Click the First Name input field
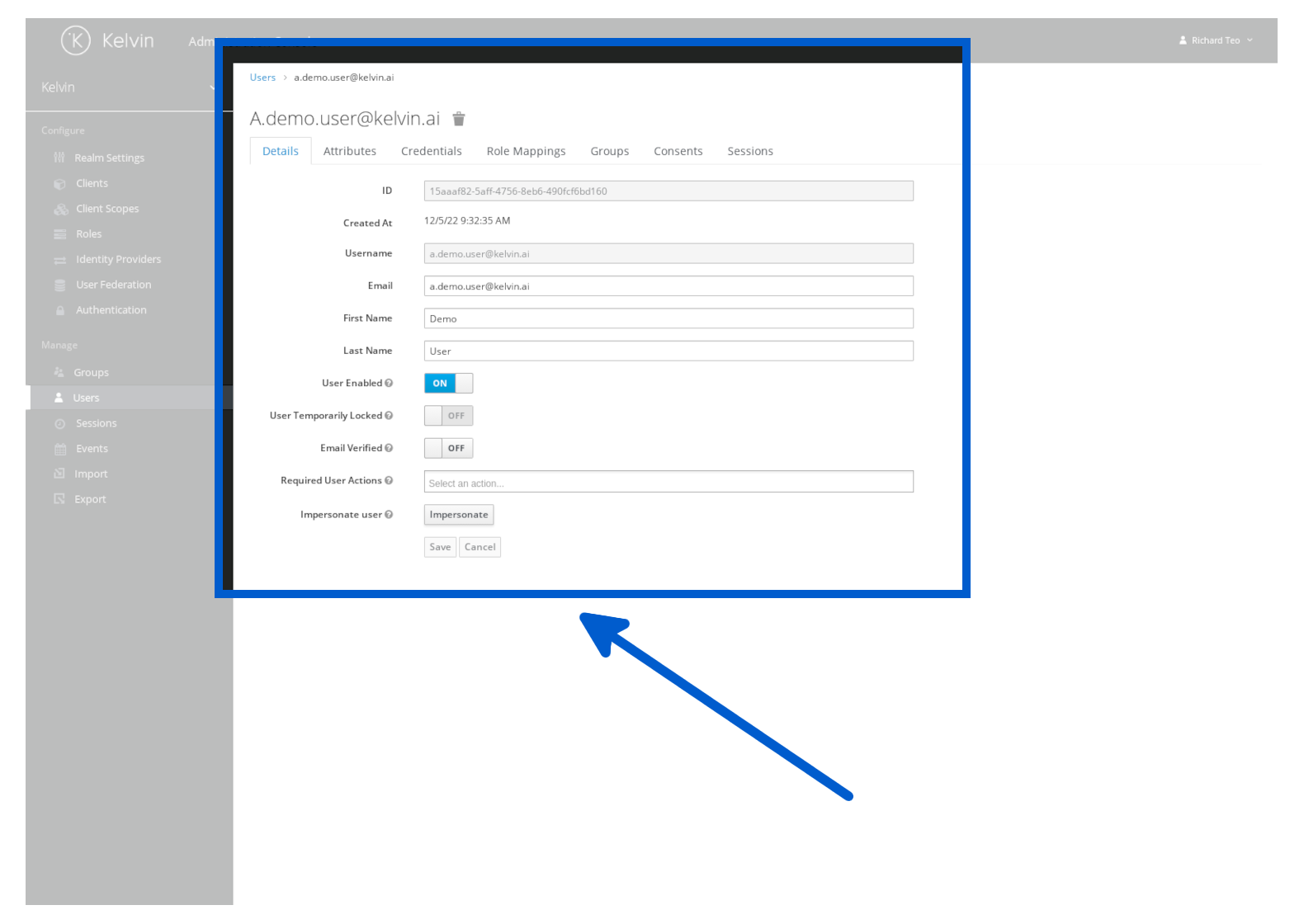The height and width of the screenshot is (924, 1304). [668, 318]
